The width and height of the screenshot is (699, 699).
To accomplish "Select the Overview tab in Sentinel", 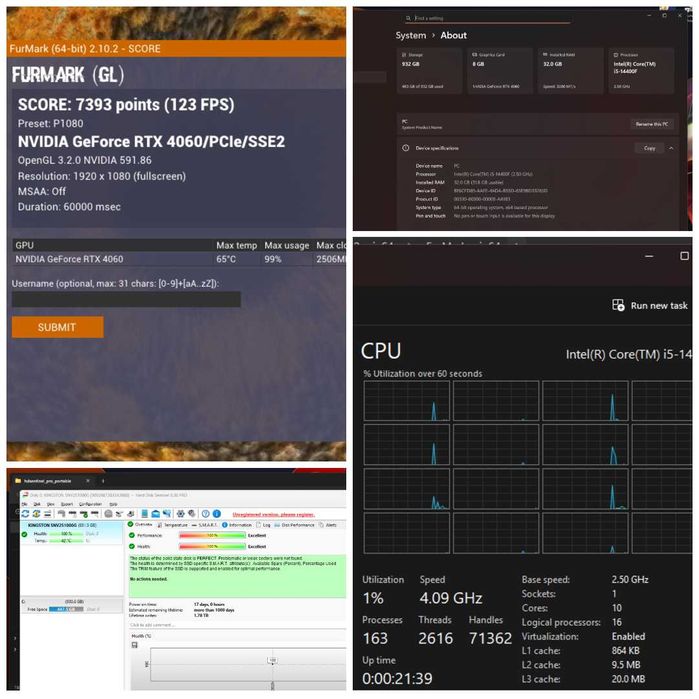I will pos(140,524).
